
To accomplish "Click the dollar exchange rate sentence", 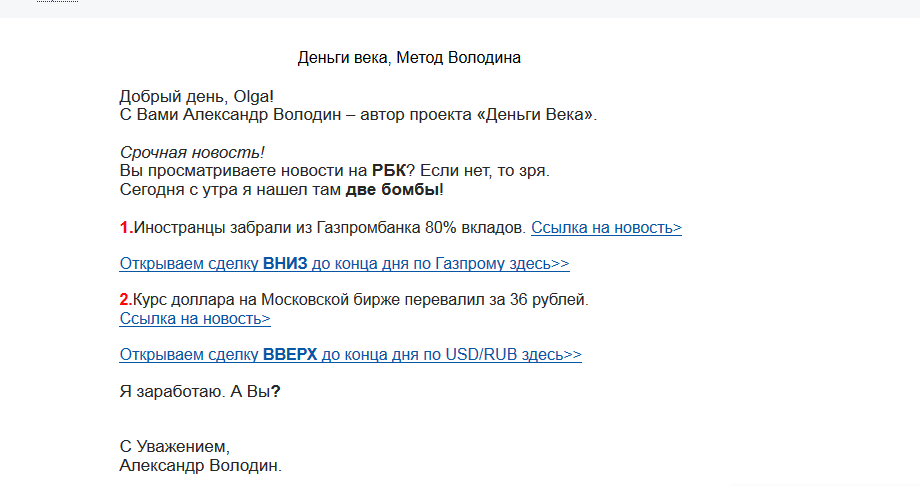I will tap(360, 300).
